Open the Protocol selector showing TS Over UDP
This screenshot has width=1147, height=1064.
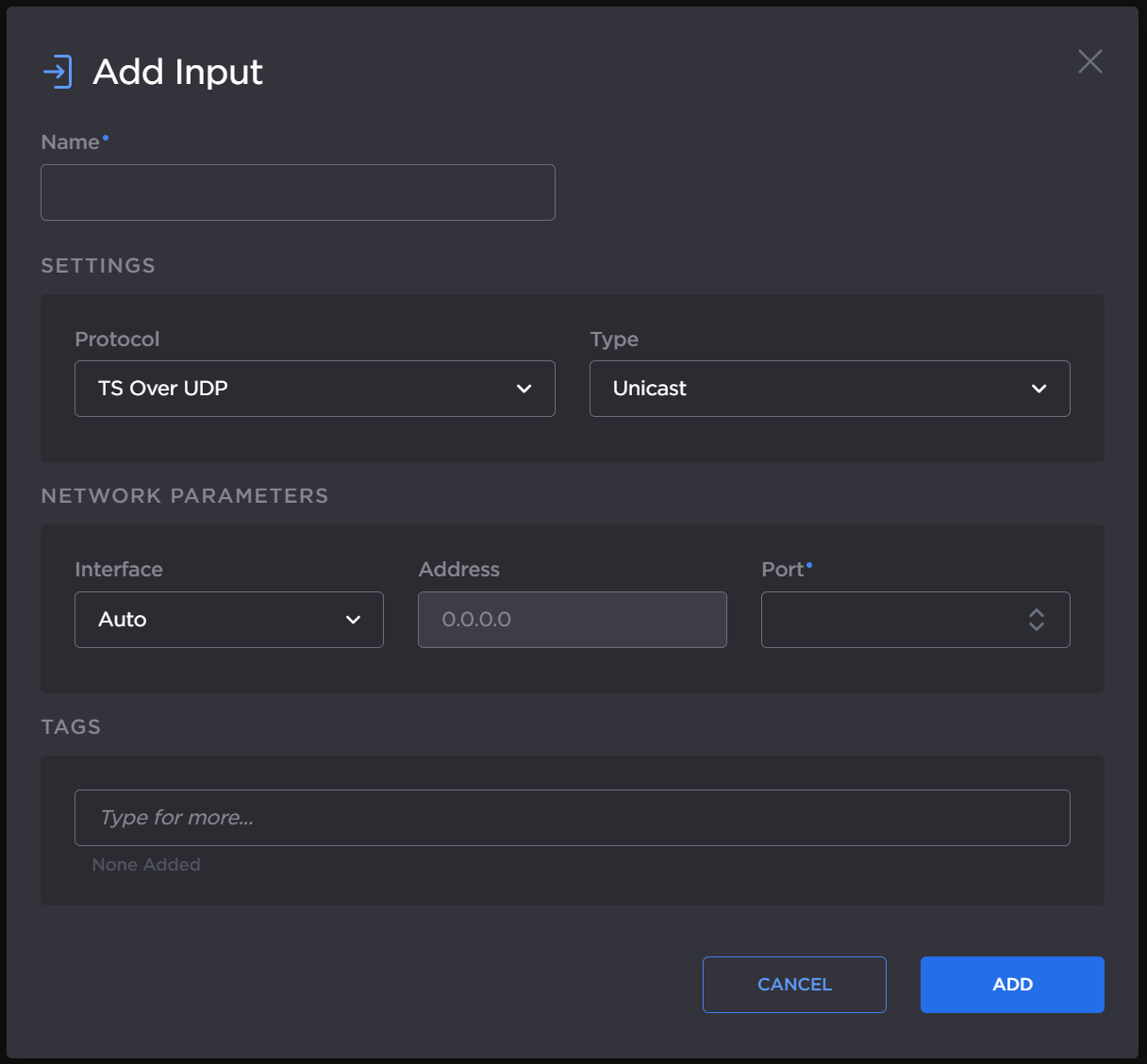(x=315, y=388)
